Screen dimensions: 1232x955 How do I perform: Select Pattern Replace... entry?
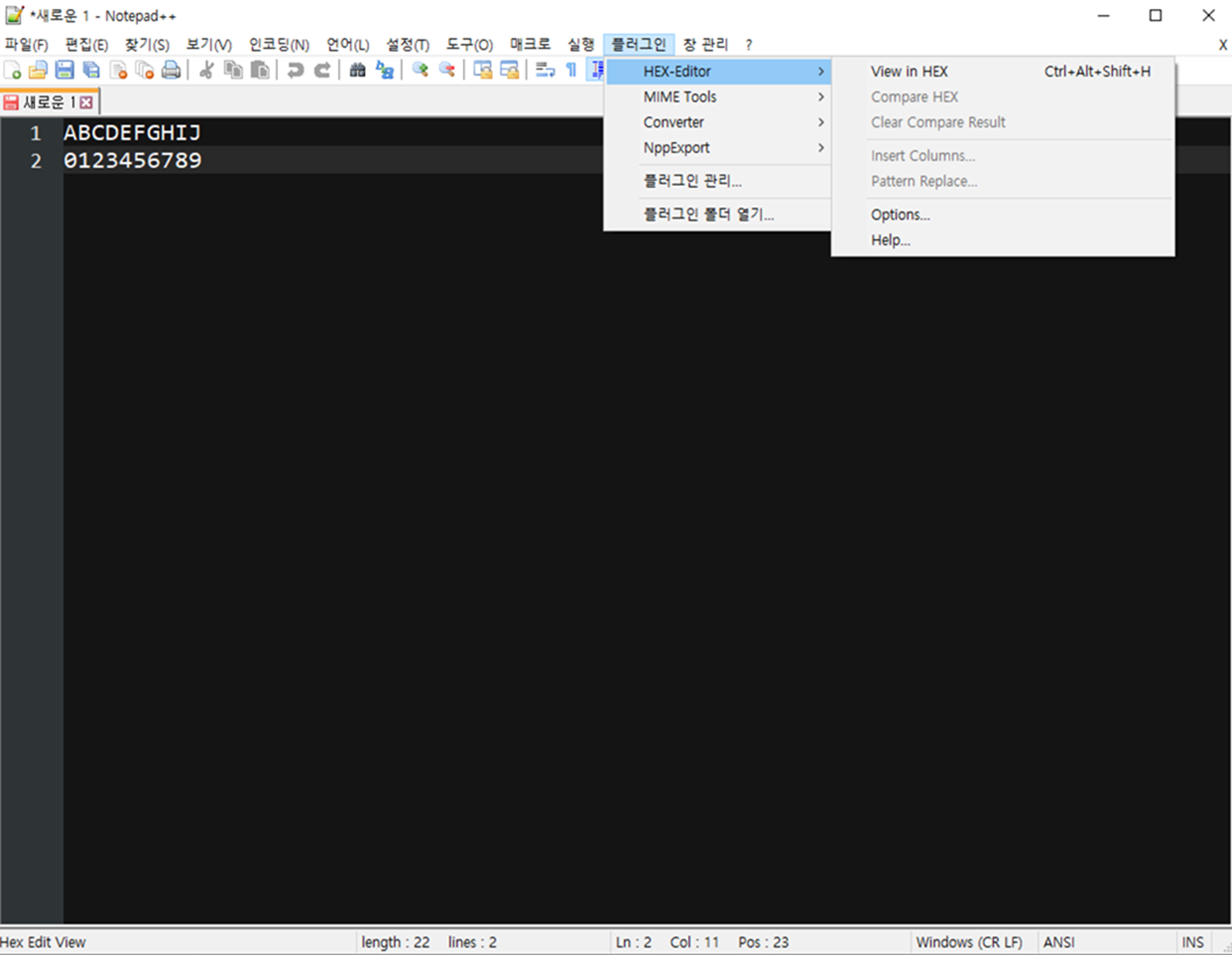coord(1003,181)
